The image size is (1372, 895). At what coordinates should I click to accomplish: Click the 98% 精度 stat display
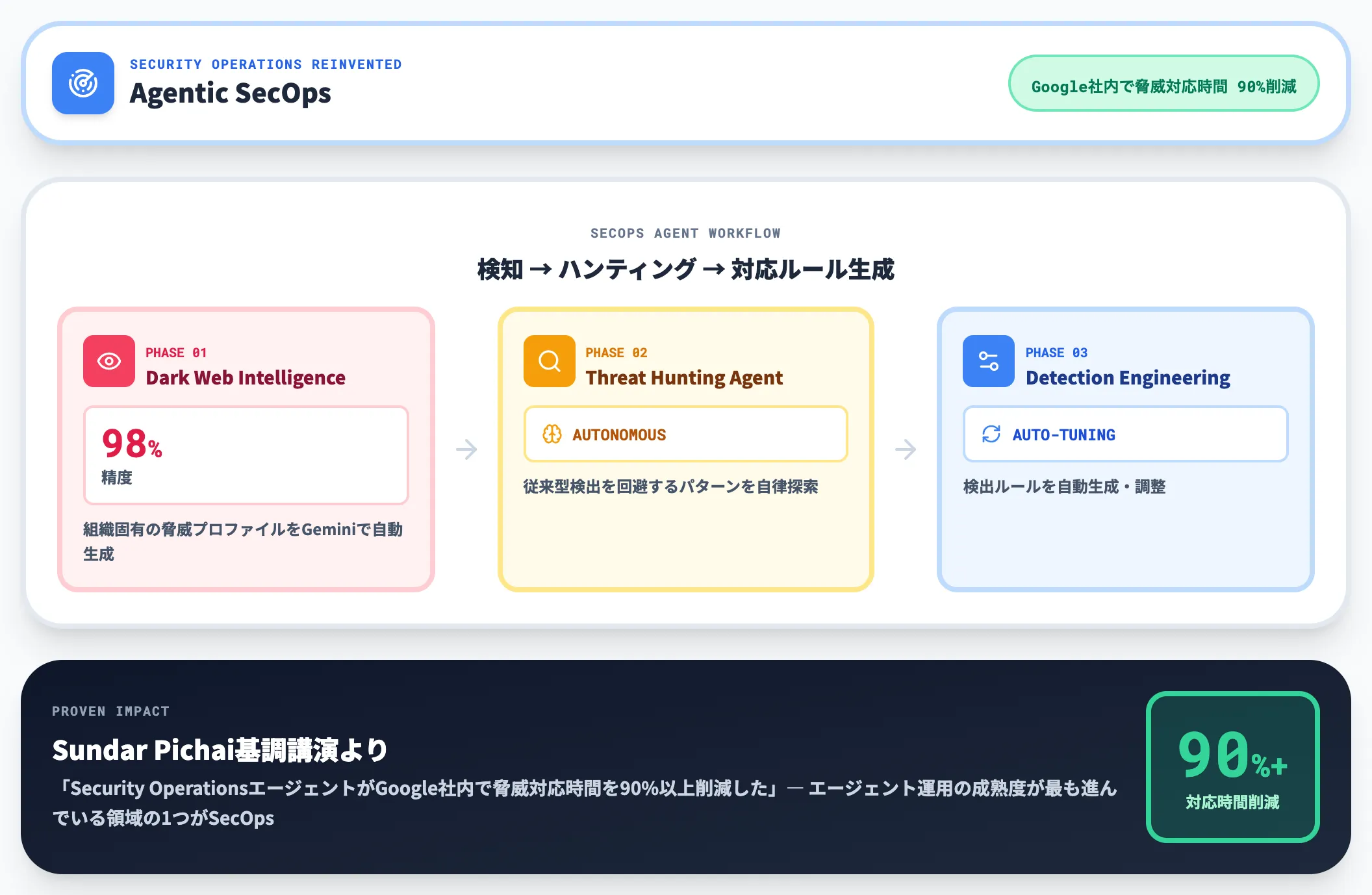(x=245, y=455)
